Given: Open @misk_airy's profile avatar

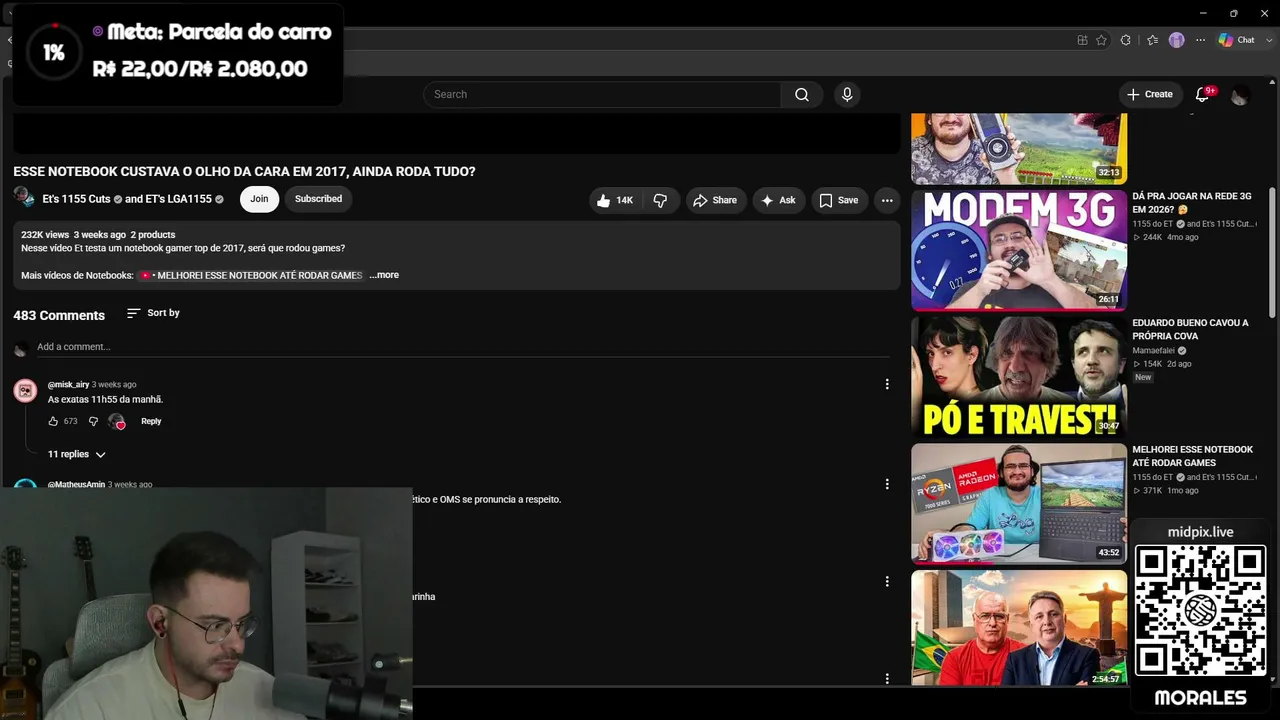Looking at the screenshot, I should click(26, 390).
